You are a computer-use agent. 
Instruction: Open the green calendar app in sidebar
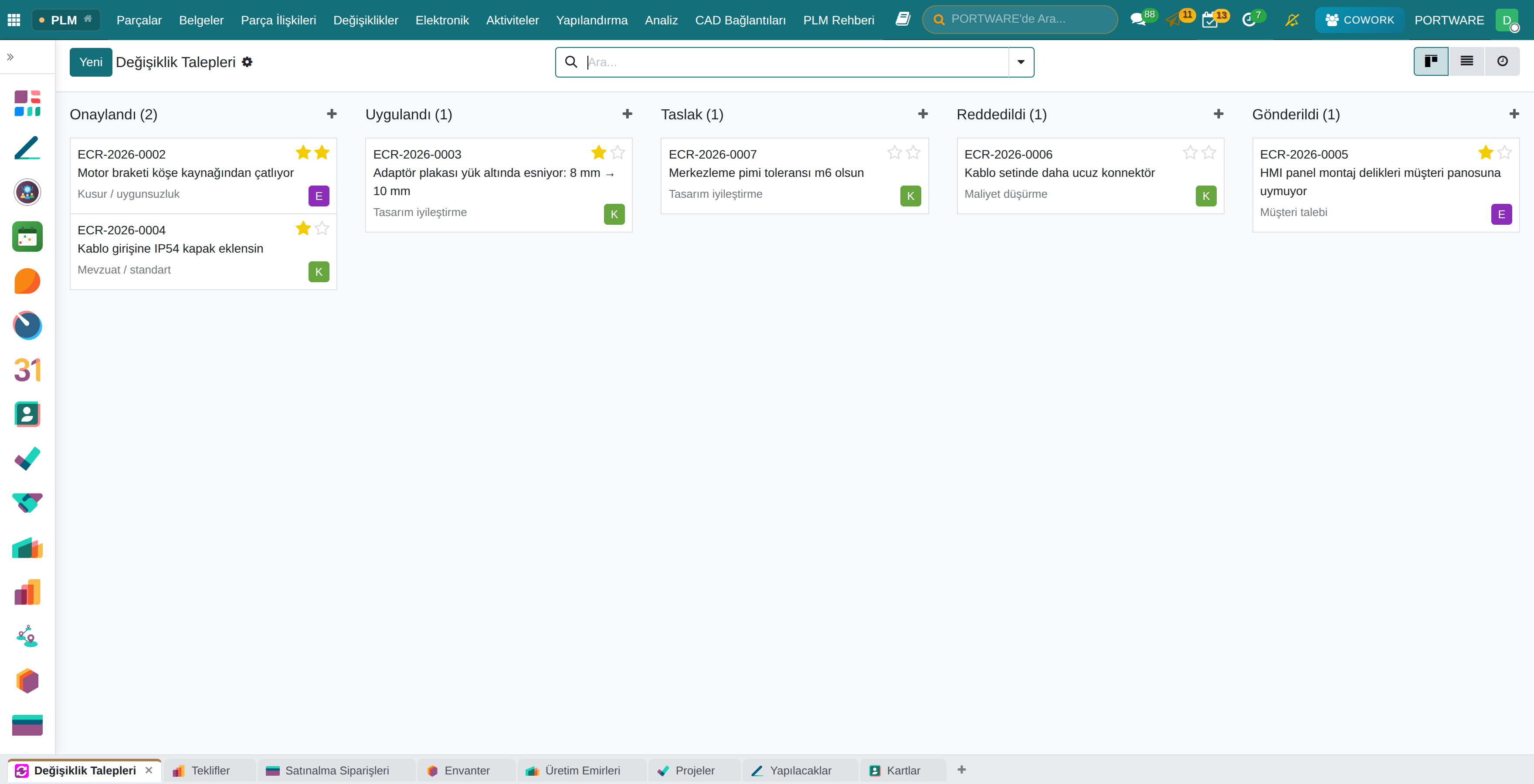click(x=27, y=237)
